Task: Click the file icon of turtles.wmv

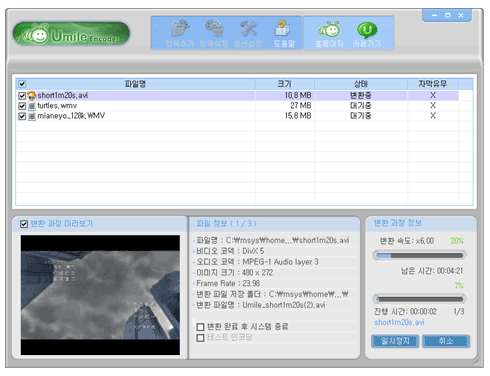Action: (x=32, y=106)
